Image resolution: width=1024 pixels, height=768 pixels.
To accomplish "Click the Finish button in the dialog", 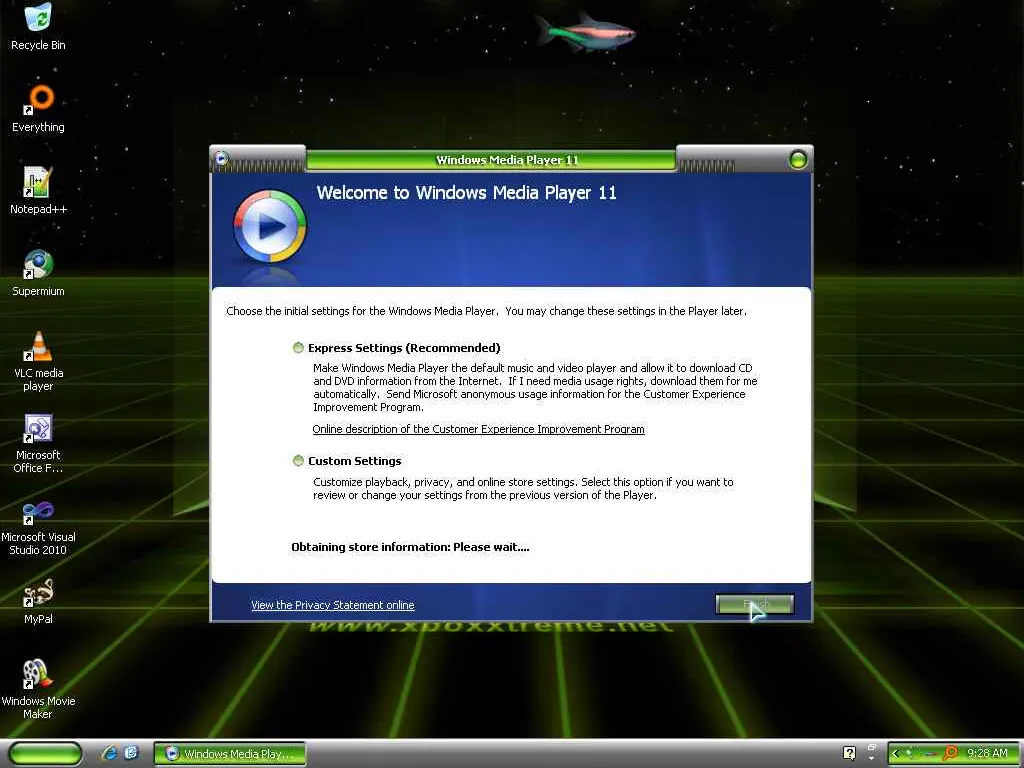I will (x=754, y=604).
